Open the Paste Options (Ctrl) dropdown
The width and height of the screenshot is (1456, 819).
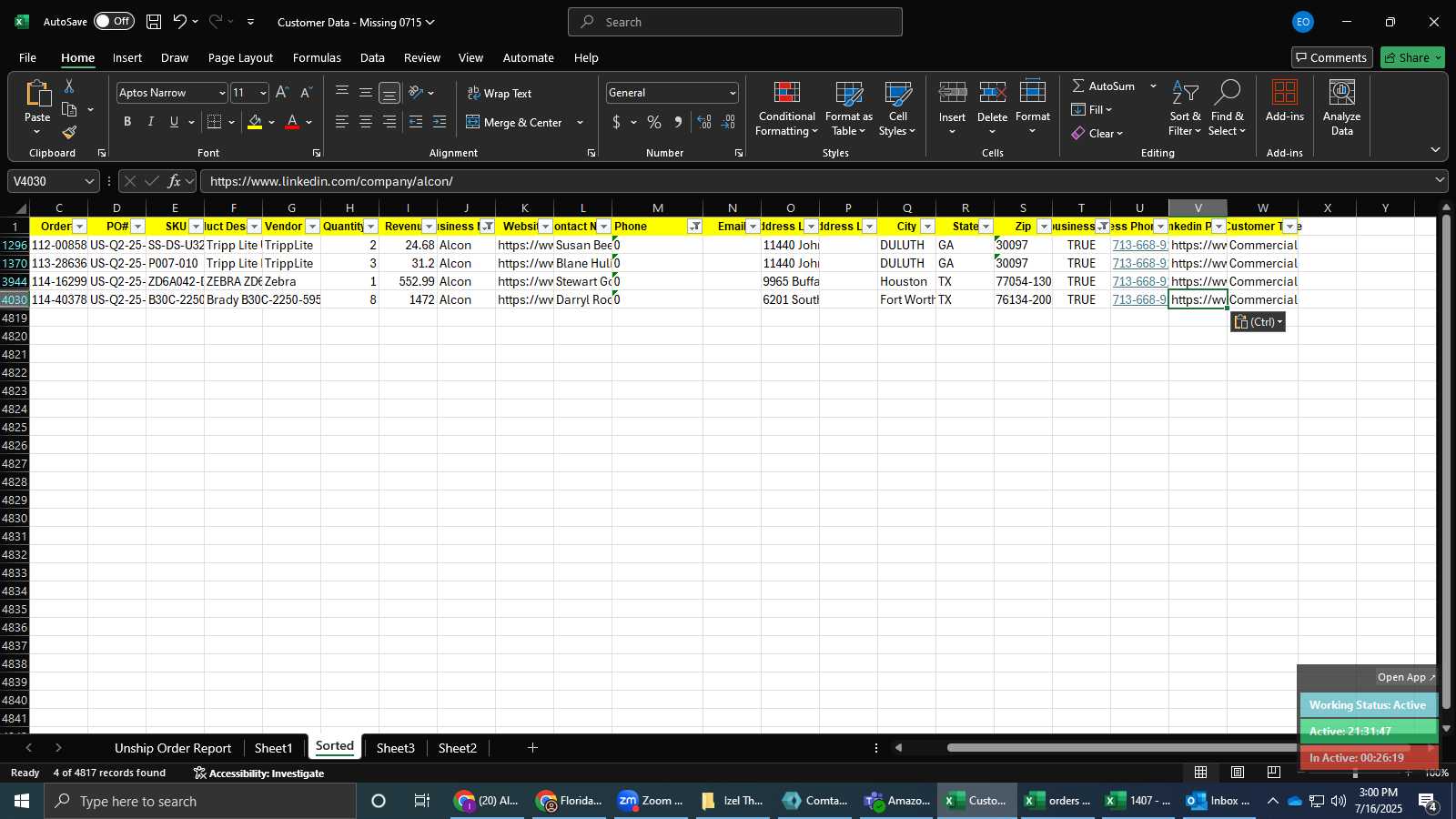[x=1259, y=322]
